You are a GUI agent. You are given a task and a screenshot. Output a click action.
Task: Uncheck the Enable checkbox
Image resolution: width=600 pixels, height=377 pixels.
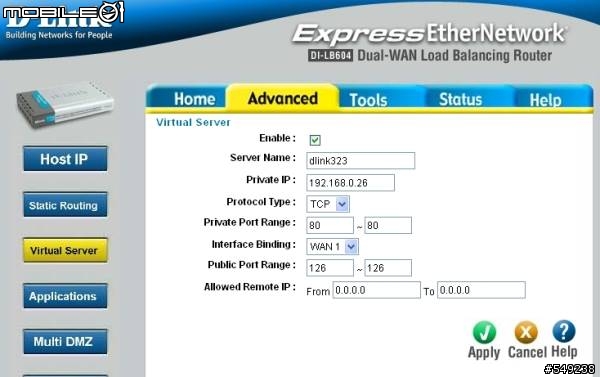315,140
